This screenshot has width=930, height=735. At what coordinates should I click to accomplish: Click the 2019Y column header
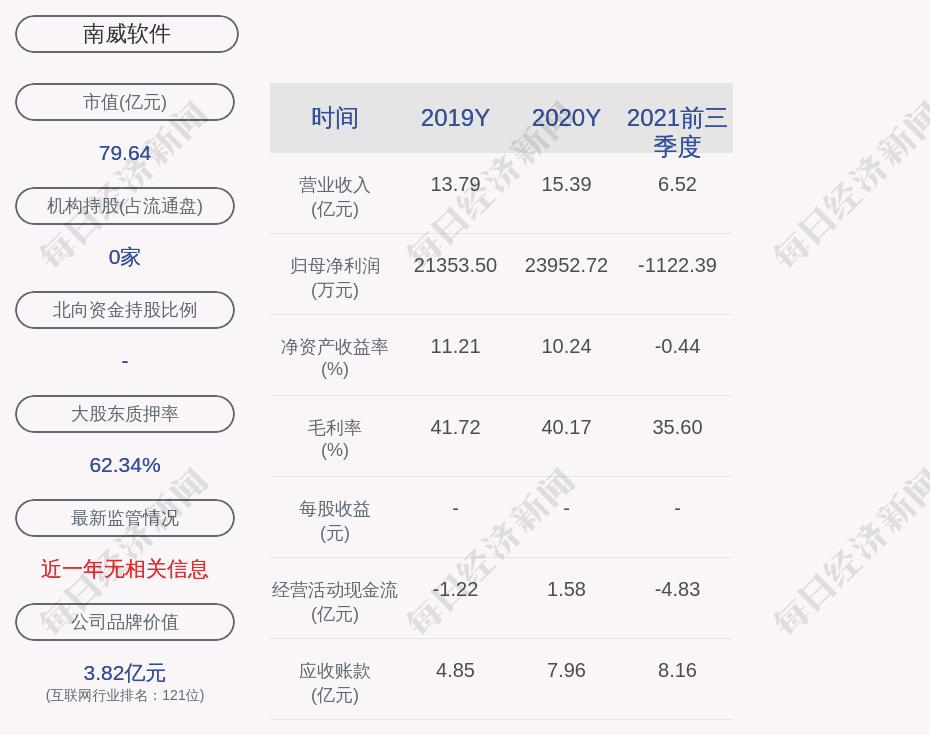tap(455, 117)
